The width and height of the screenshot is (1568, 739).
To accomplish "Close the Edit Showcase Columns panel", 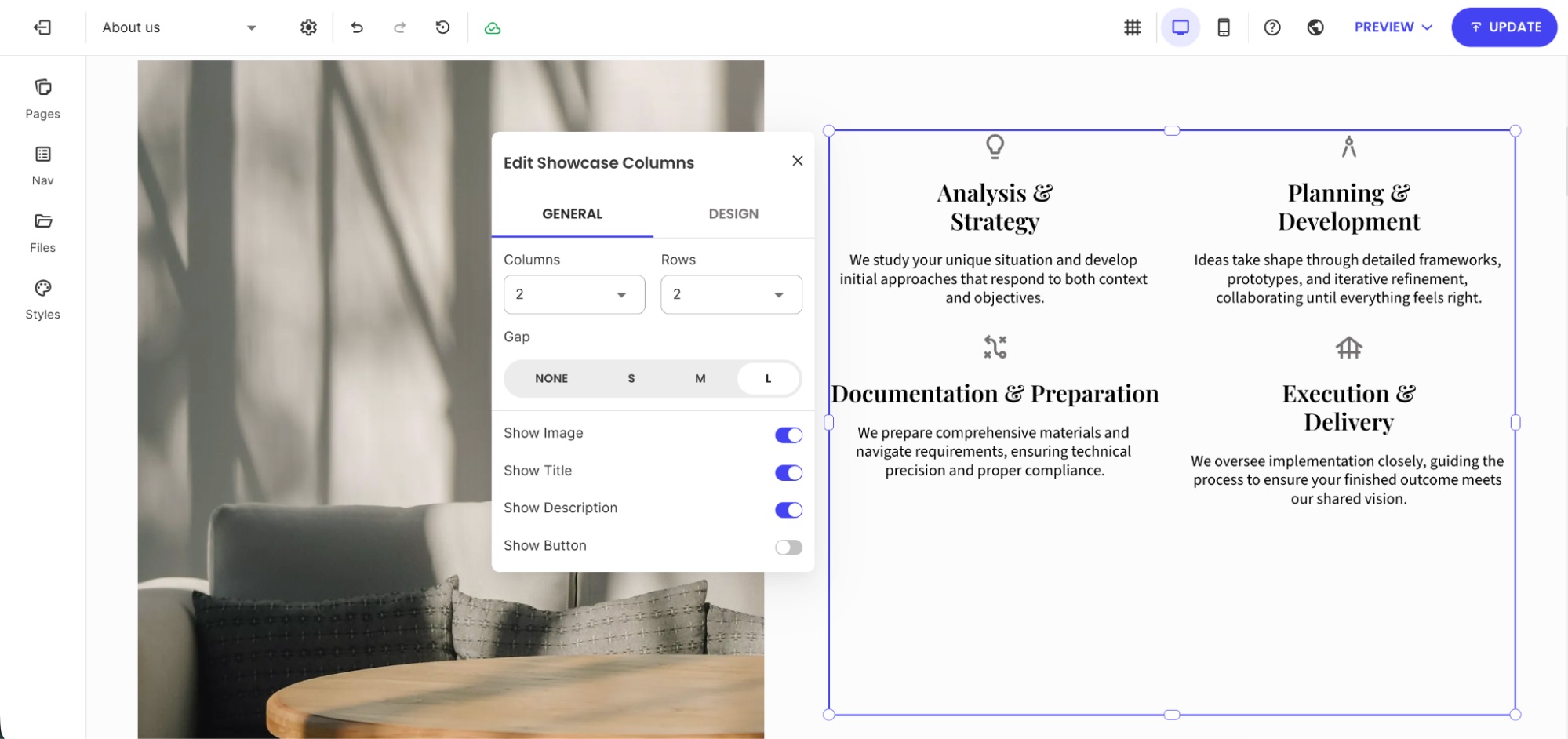I will click(797, 161).
